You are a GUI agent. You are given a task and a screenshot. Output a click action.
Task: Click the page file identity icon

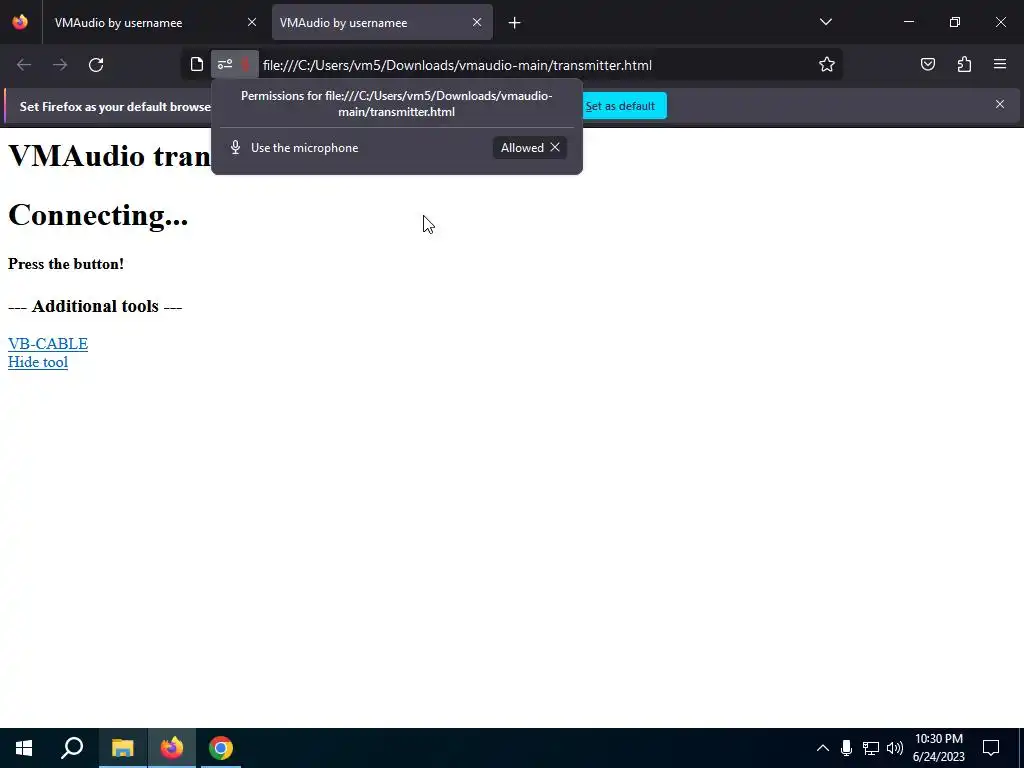pos(197,65)
